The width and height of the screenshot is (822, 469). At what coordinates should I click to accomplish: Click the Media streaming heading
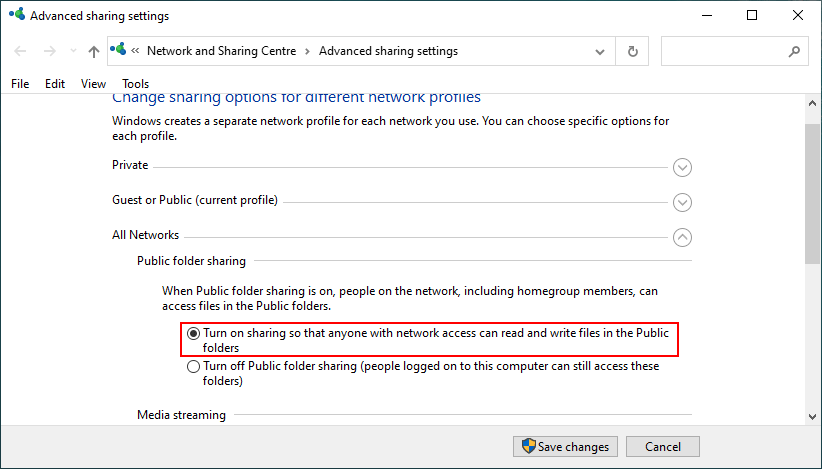pos(181,415)
